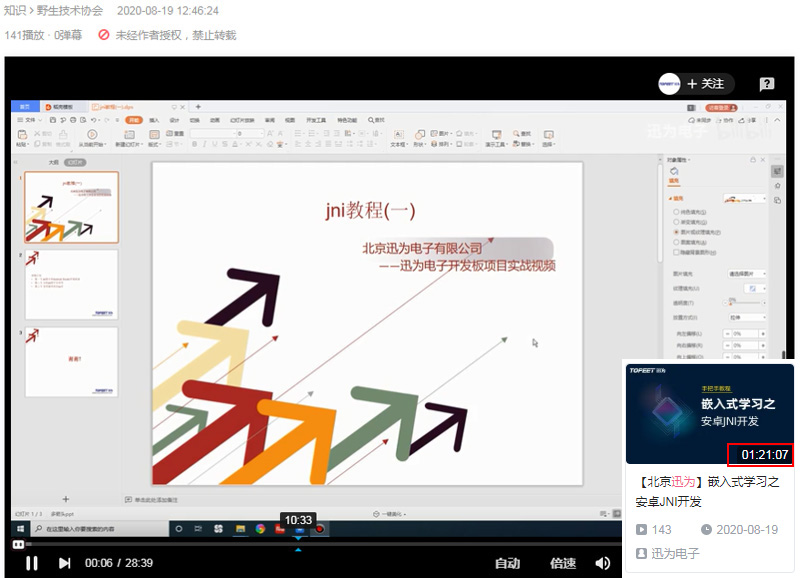Screen dimensions: 800x578
Task: Click the 协作 collaborate icon
Action: tap(724, 120)
